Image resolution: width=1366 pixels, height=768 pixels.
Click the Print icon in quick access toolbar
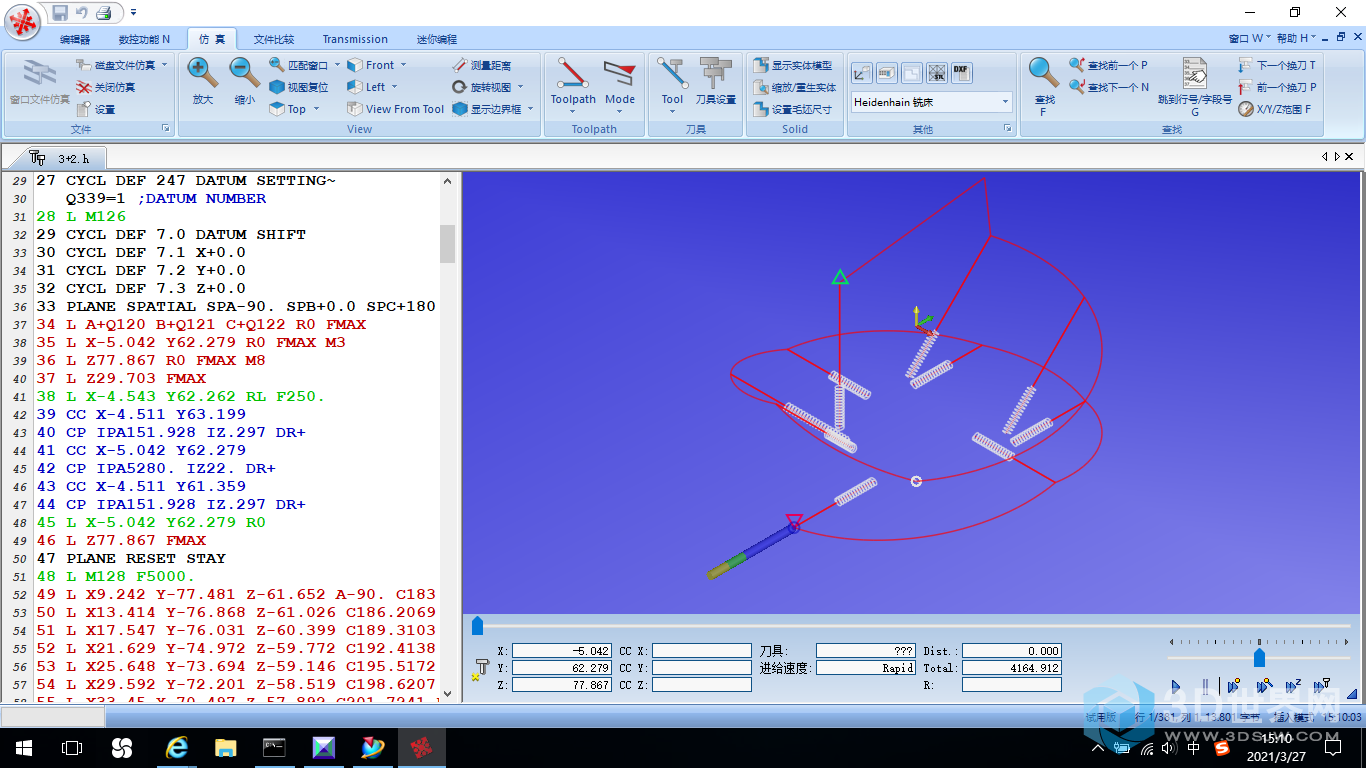tap(104, 13)
